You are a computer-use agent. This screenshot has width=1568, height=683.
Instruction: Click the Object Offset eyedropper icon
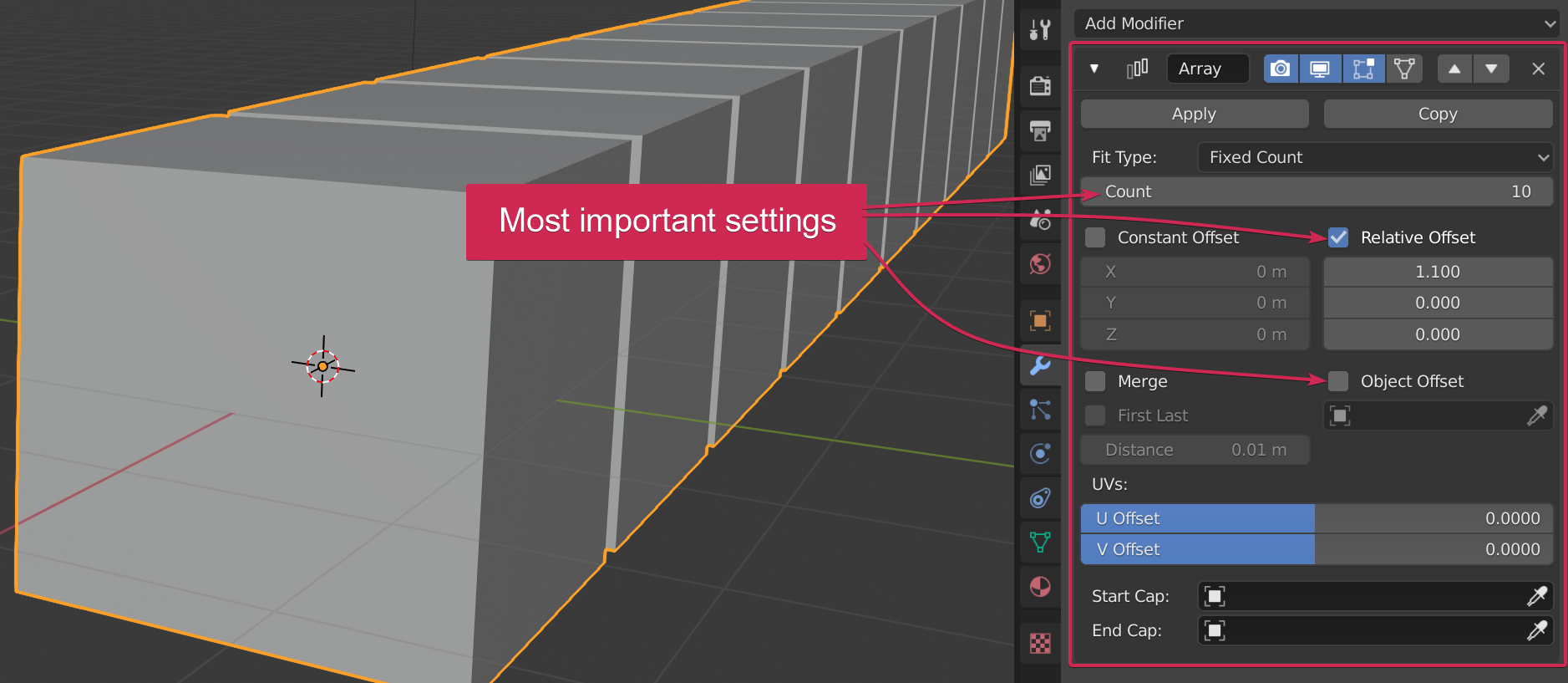click(x=1537, y=415)
